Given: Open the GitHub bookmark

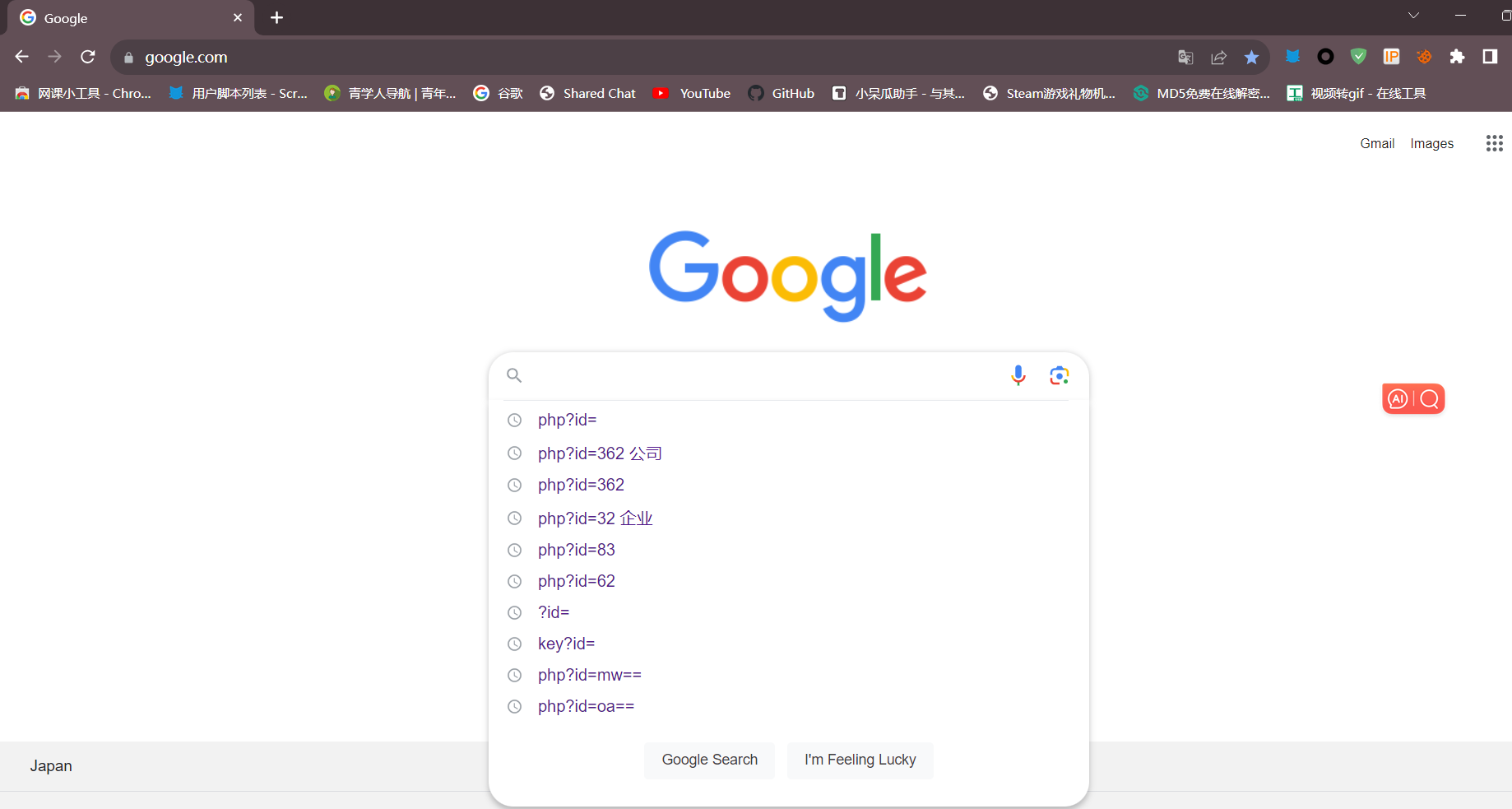Looking at the screenshot, I should [x=782, y=93].
